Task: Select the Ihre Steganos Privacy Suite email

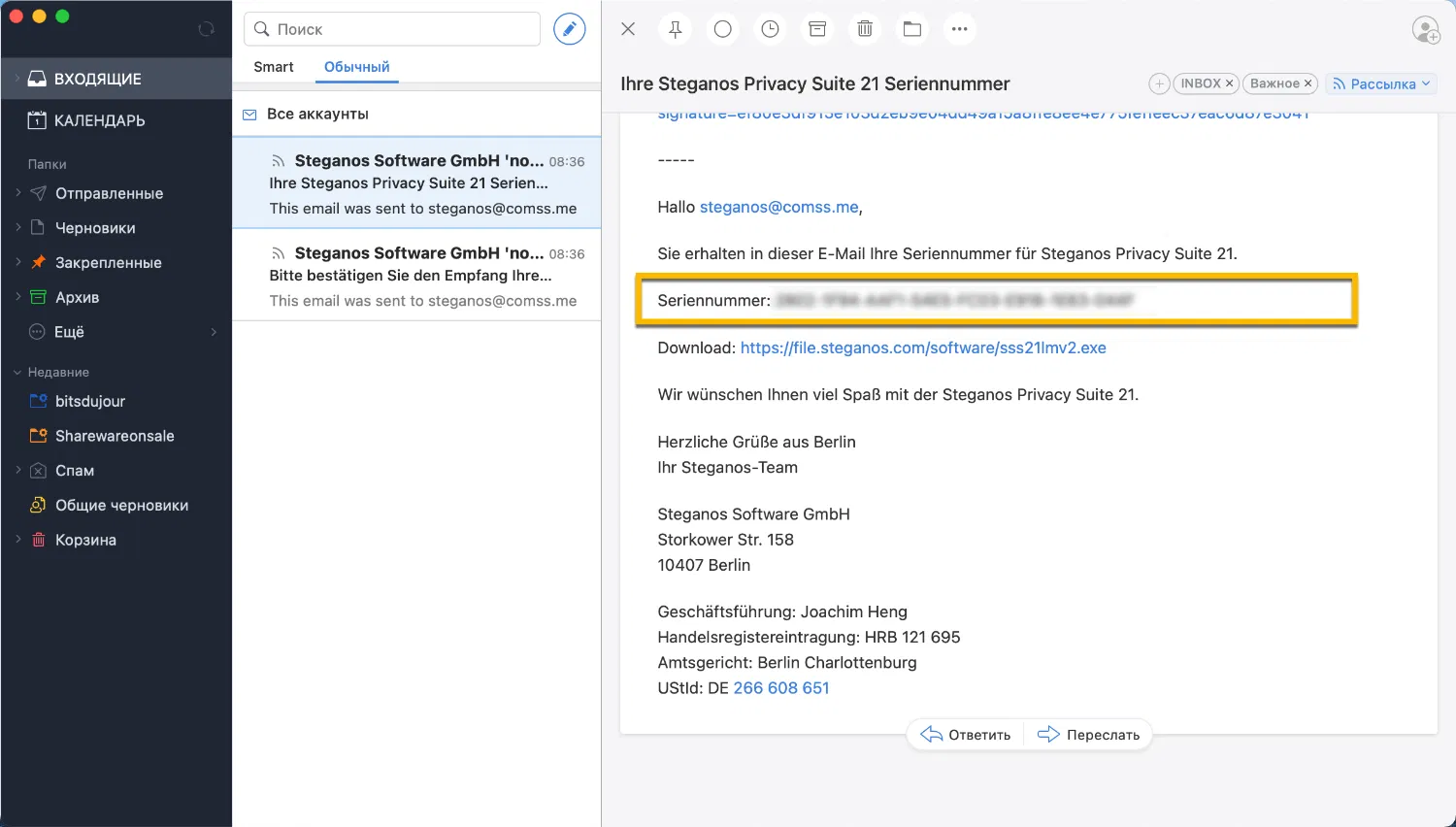Action: [x=416, y=183]
